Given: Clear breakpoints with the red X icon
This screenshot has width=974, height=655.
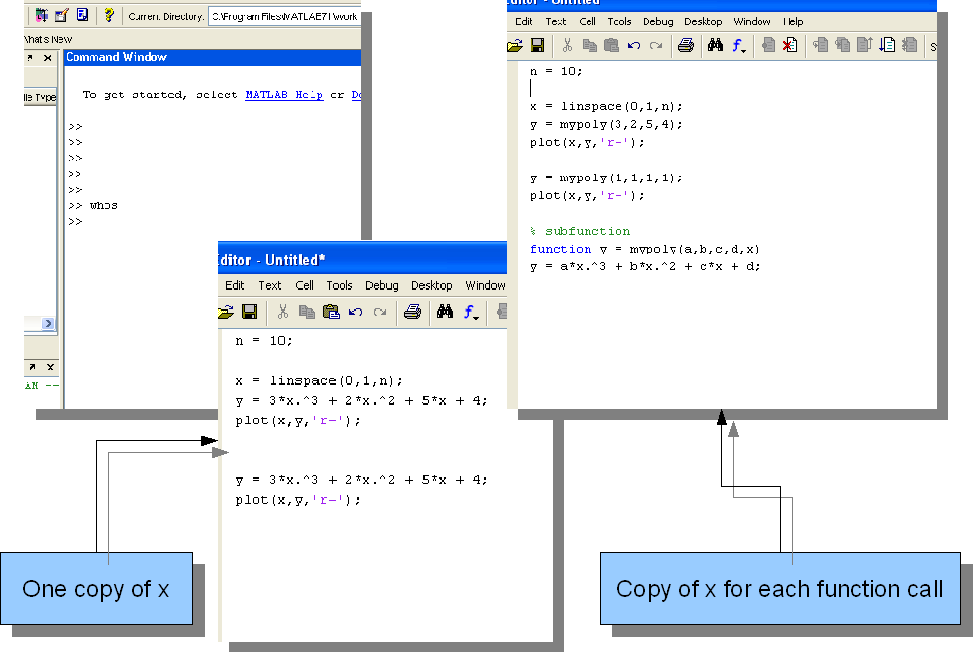Looking at the screenshot, I should click(x=790, y=45).
